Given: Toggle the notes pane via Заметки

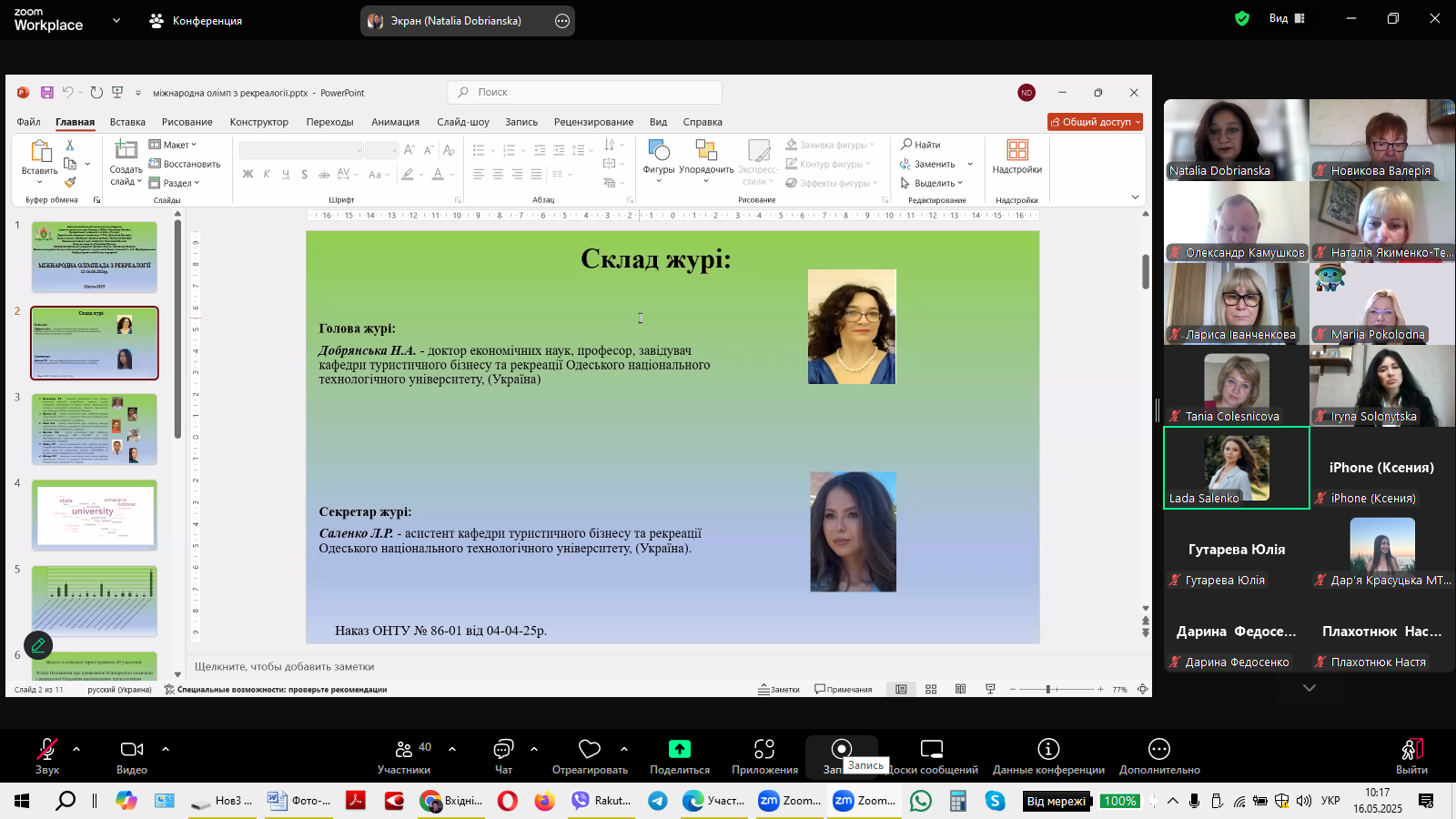Looking at the screenshot, I should click(x=779, y=690).
